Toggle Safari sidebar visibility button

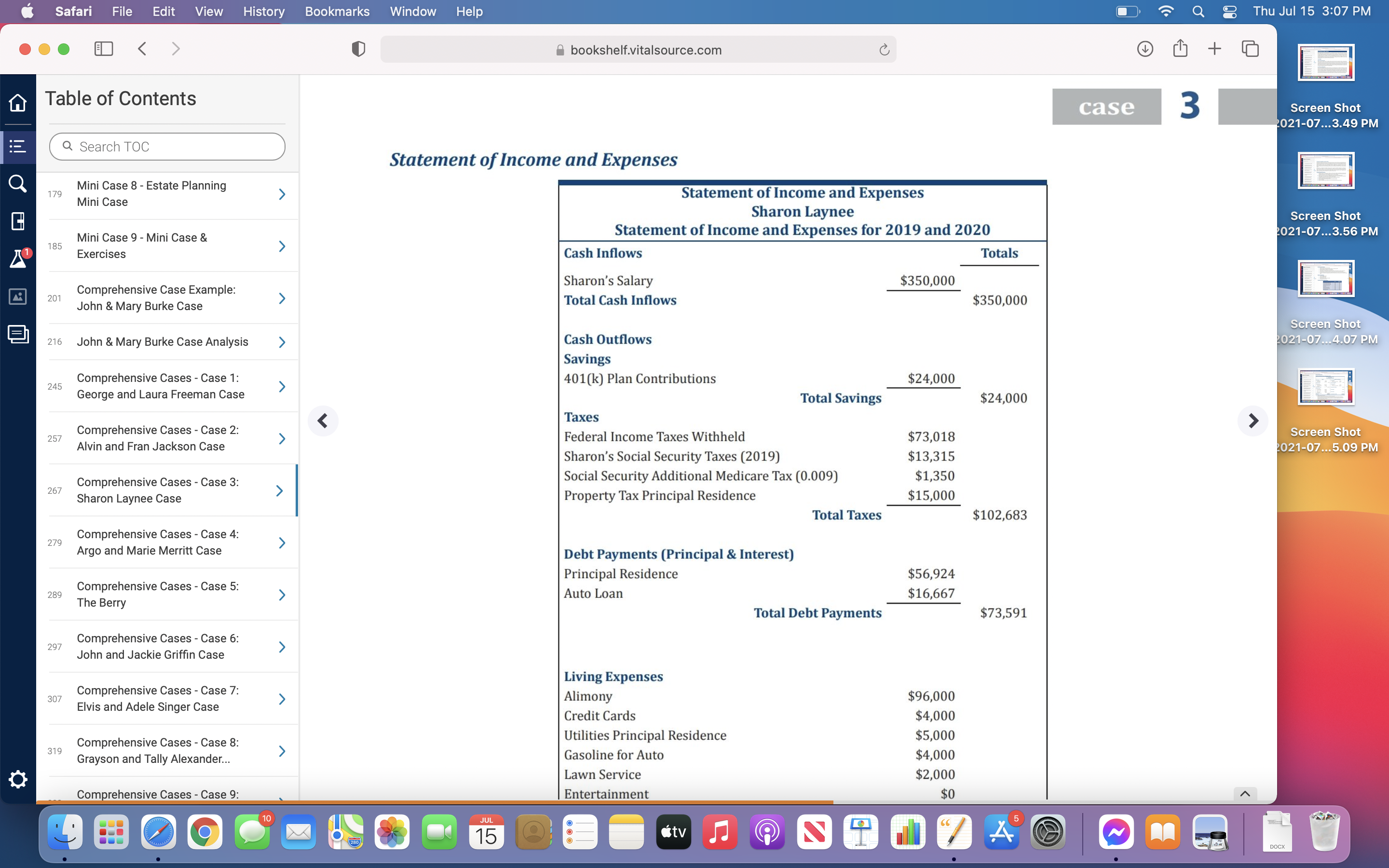[x=104, y=49]
